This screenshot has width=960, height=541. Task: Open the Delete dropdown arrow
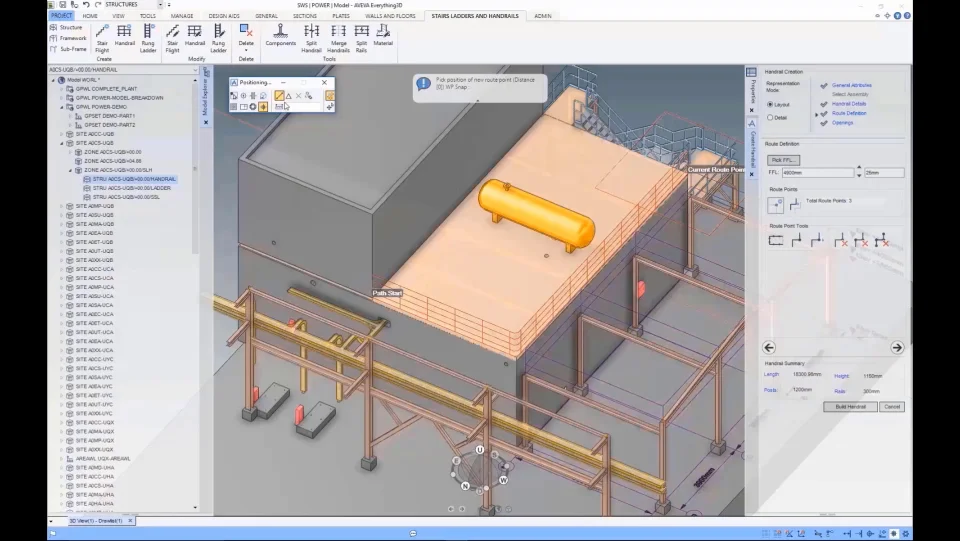pos(246,50)
